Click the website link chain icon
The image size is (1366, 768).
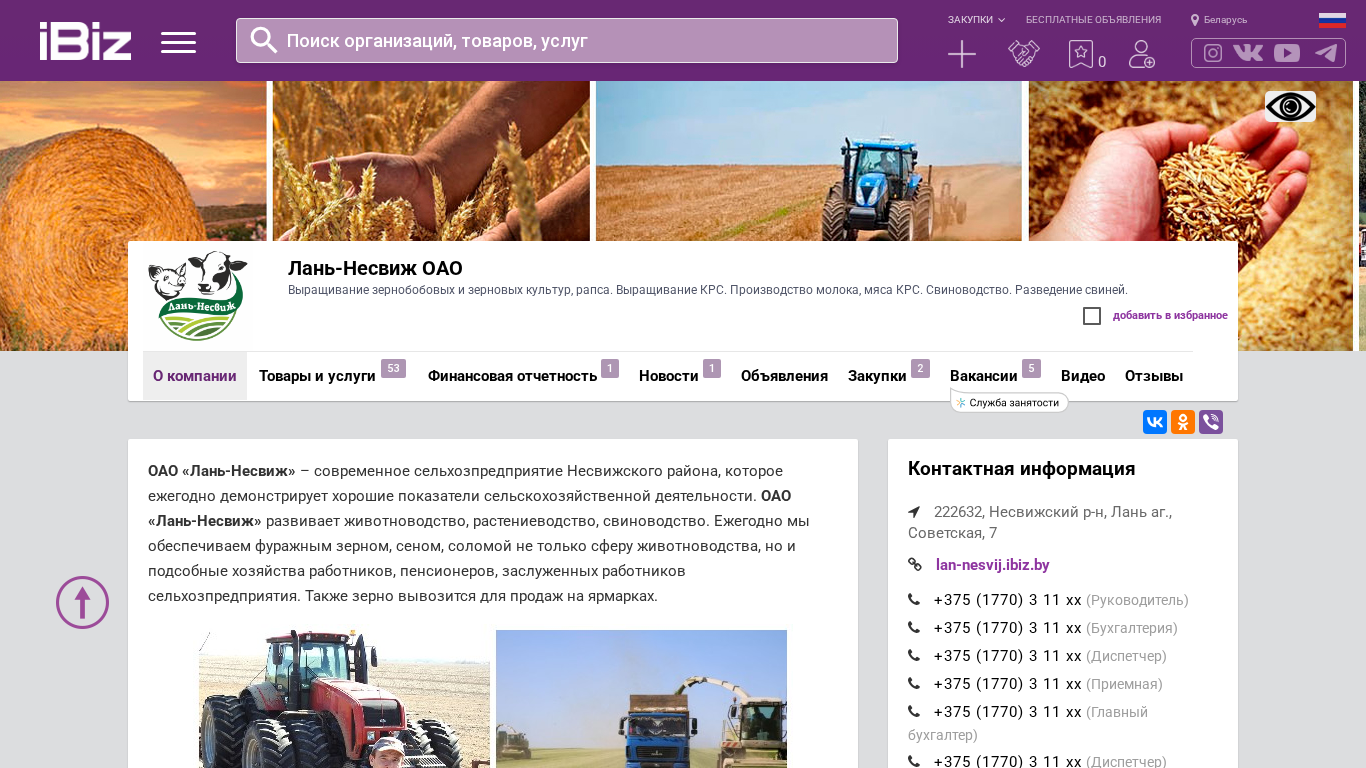coord(915,565)
